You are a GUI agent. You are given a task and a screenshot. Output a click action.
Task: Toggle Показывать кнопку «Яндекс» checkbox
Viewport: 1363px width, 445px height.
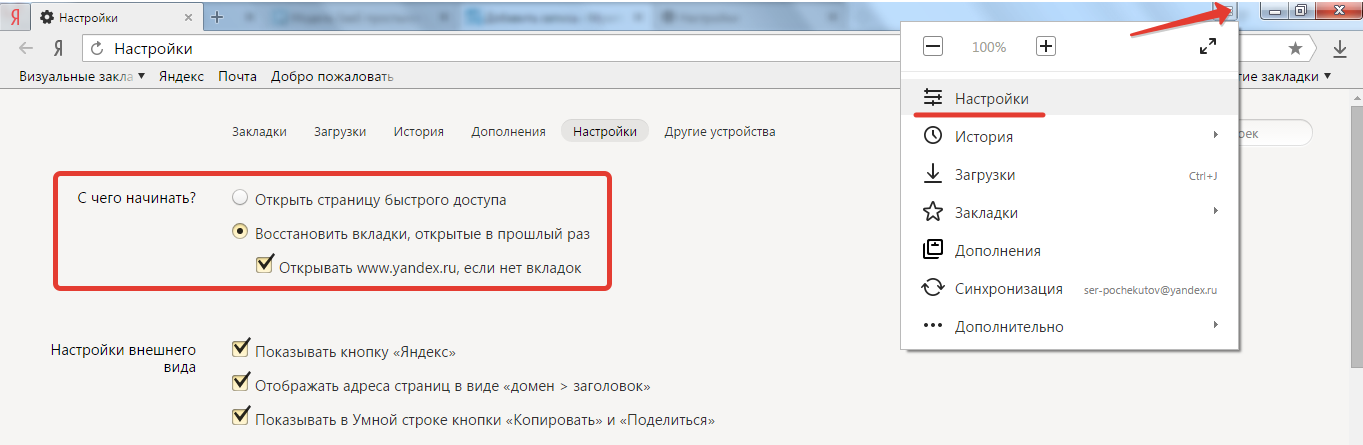coord(240,349)
